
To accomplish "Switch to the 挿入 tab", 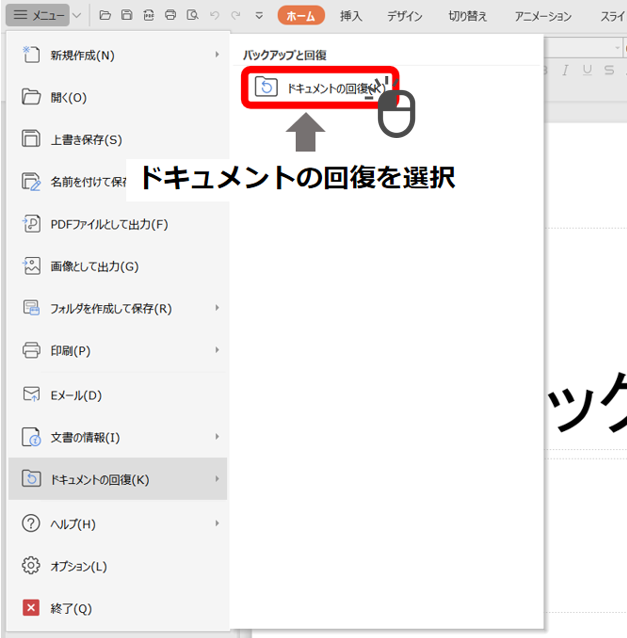I will point(351,16).
